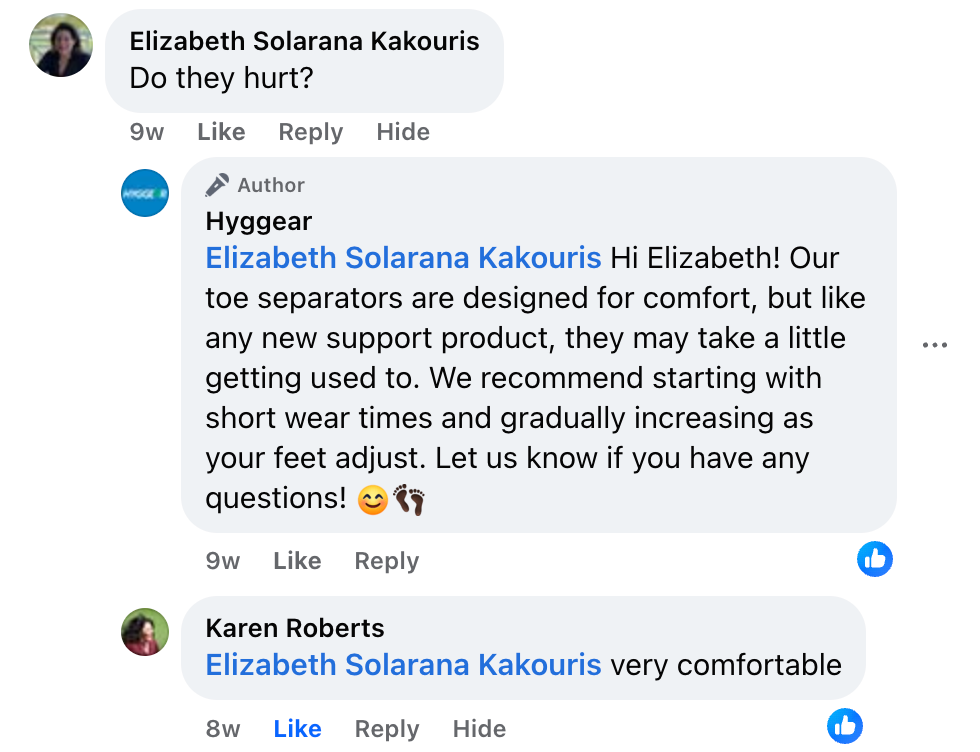Click the like reaction icon on Hyggear's reply
980x752 pixels.
875,560
